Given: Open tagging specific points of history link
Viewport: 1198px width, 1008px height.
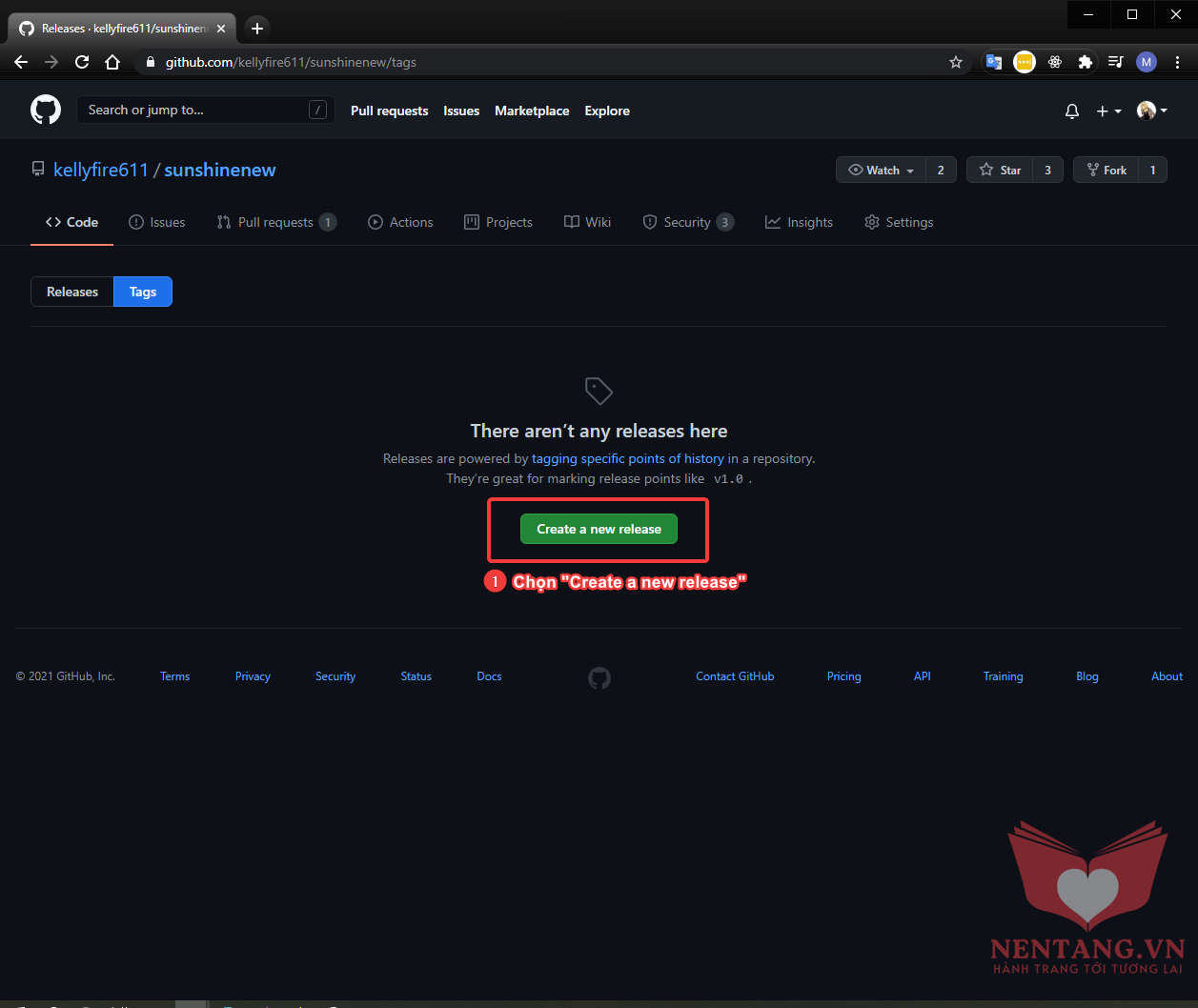Looking at the screenshot, I should [627, 458].
